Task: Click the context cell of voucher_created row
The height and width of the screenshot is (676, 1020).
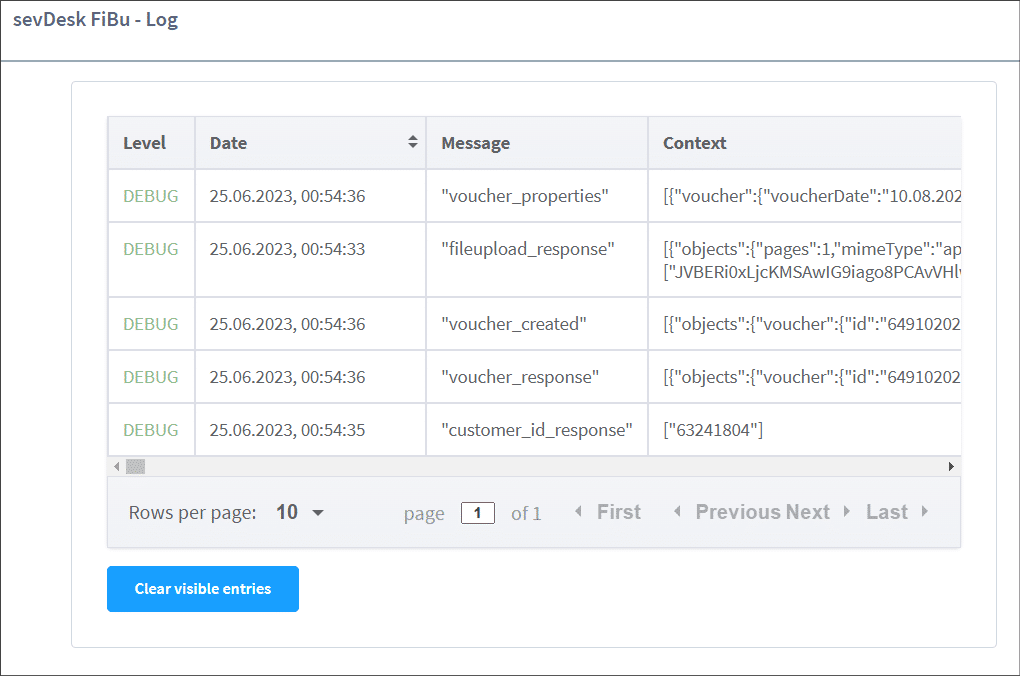Action: pyautogui.click(x=805, y=324)
